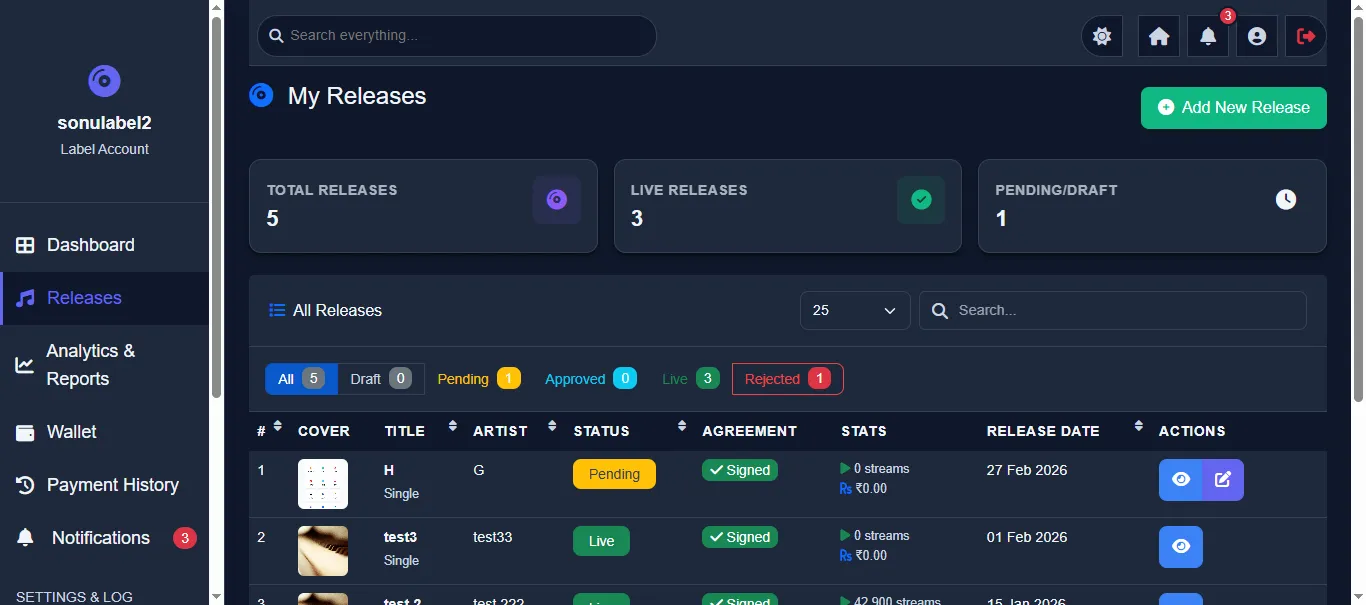Click the Live Releases checkmark icon
The height and width of the screenshot is (605, 1366).
click(921, 200)
